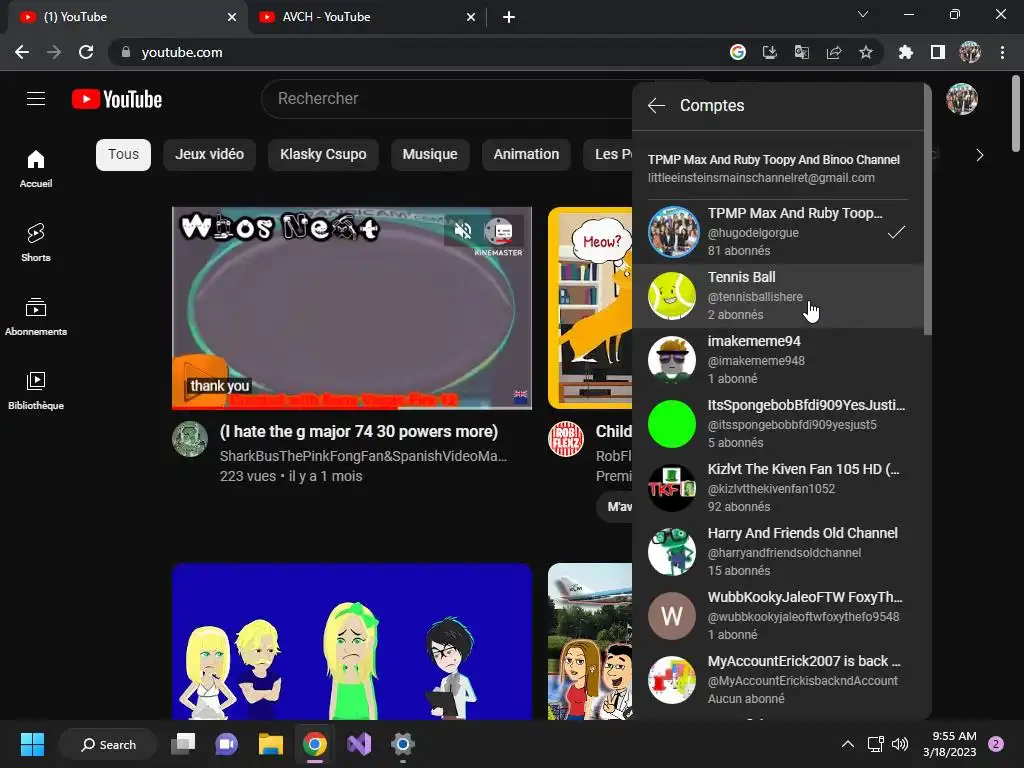Click the Rechercher search field
The image size is (1024, 768).
click(451, 99)
